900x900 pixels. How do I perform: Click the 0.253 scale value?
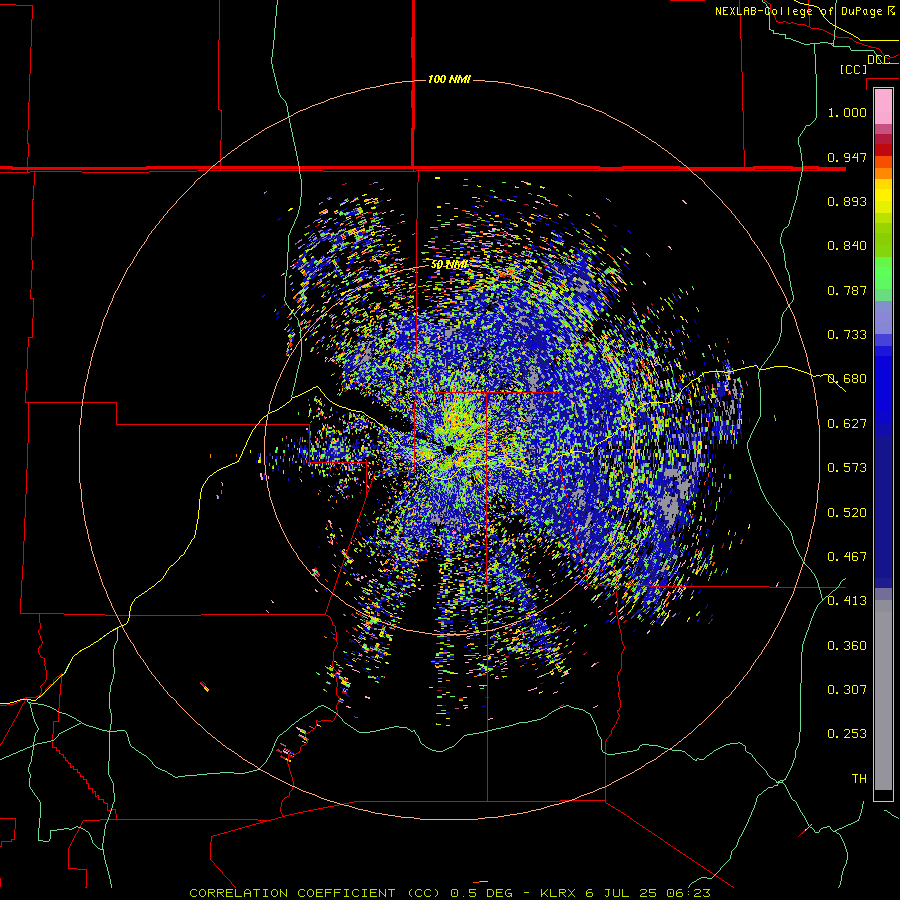coord(847,734)
